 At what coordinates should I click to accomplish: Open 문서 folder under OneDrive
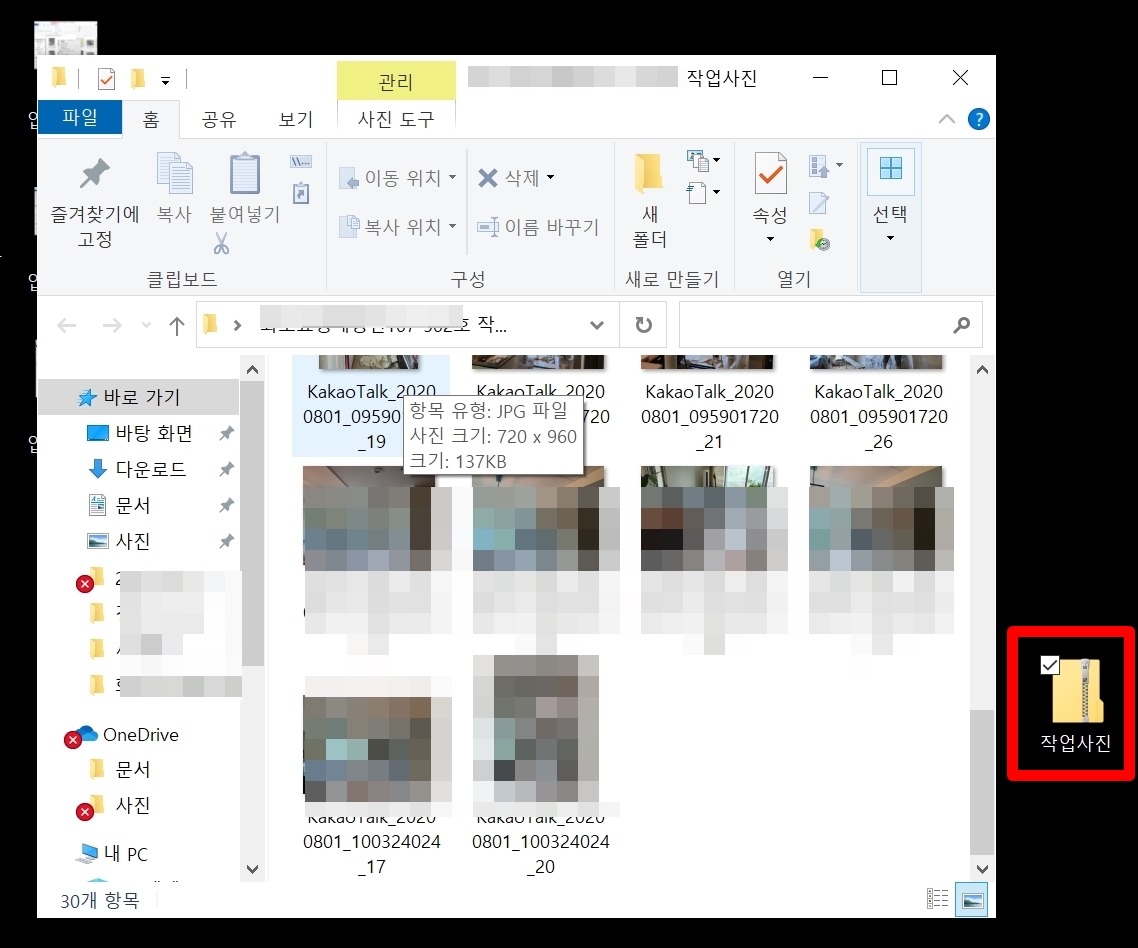pyautogui.click(x=133, y=769)
